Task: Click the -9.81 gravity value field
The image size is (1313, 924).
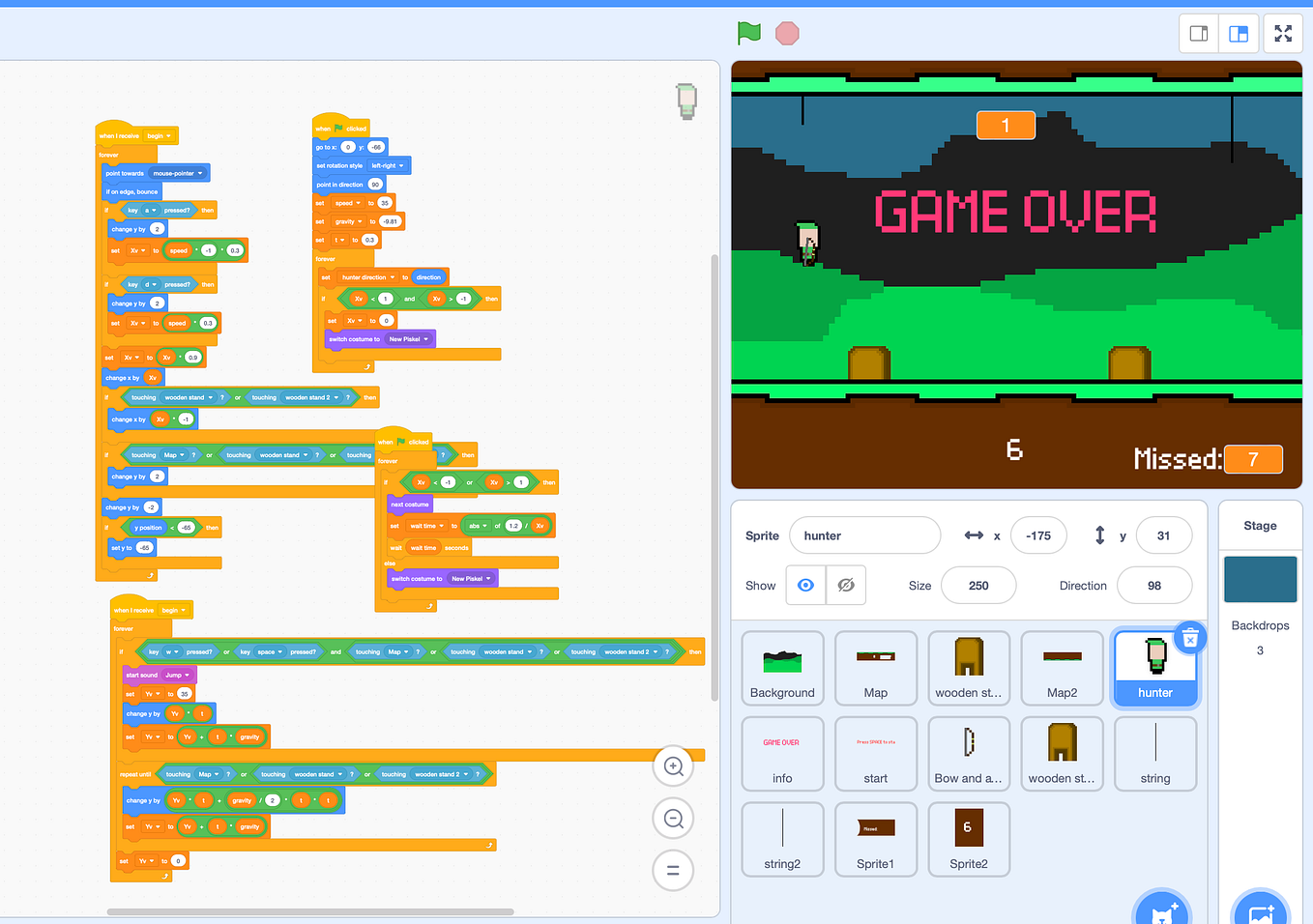Action: [391, 221]
